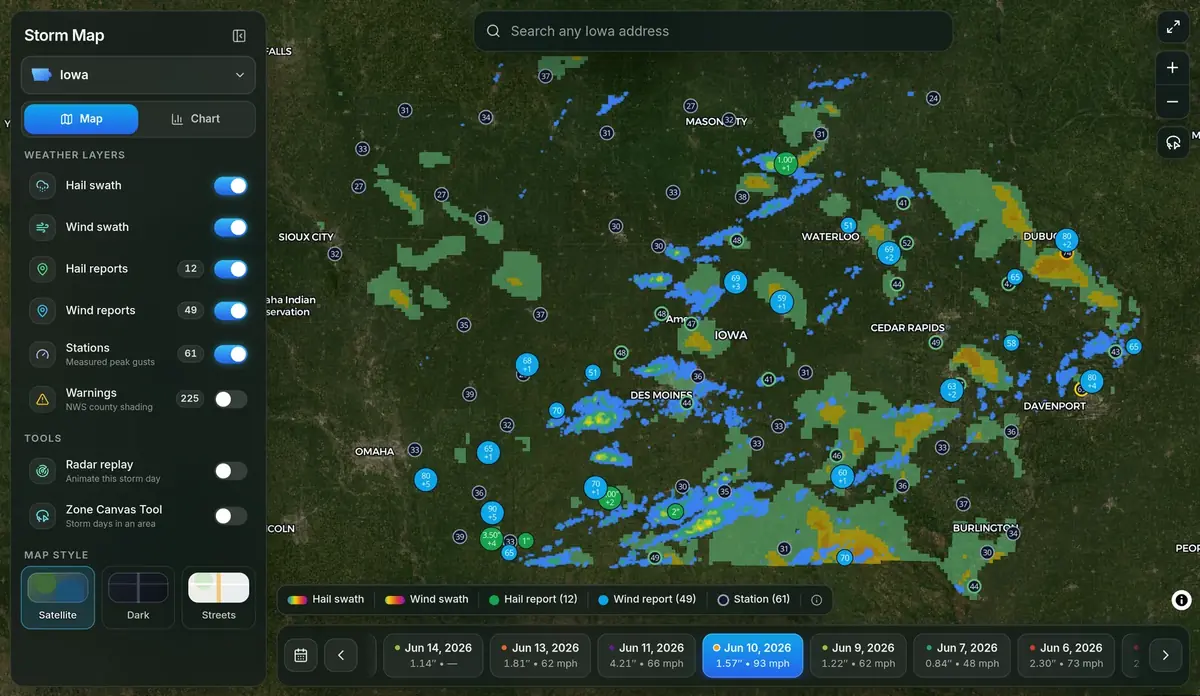Click Hail swath legend color gradient
This screenshot has height=696, width=1200.
(297, 600)
